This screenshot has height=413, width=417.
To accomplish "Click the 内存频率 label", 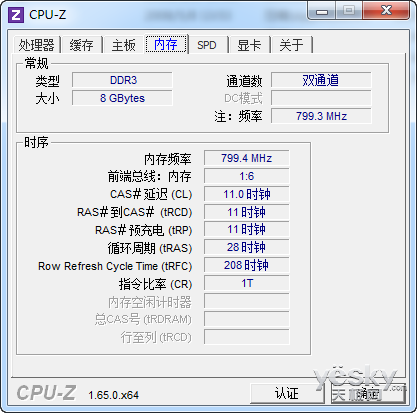I will (x=168, y=159).
